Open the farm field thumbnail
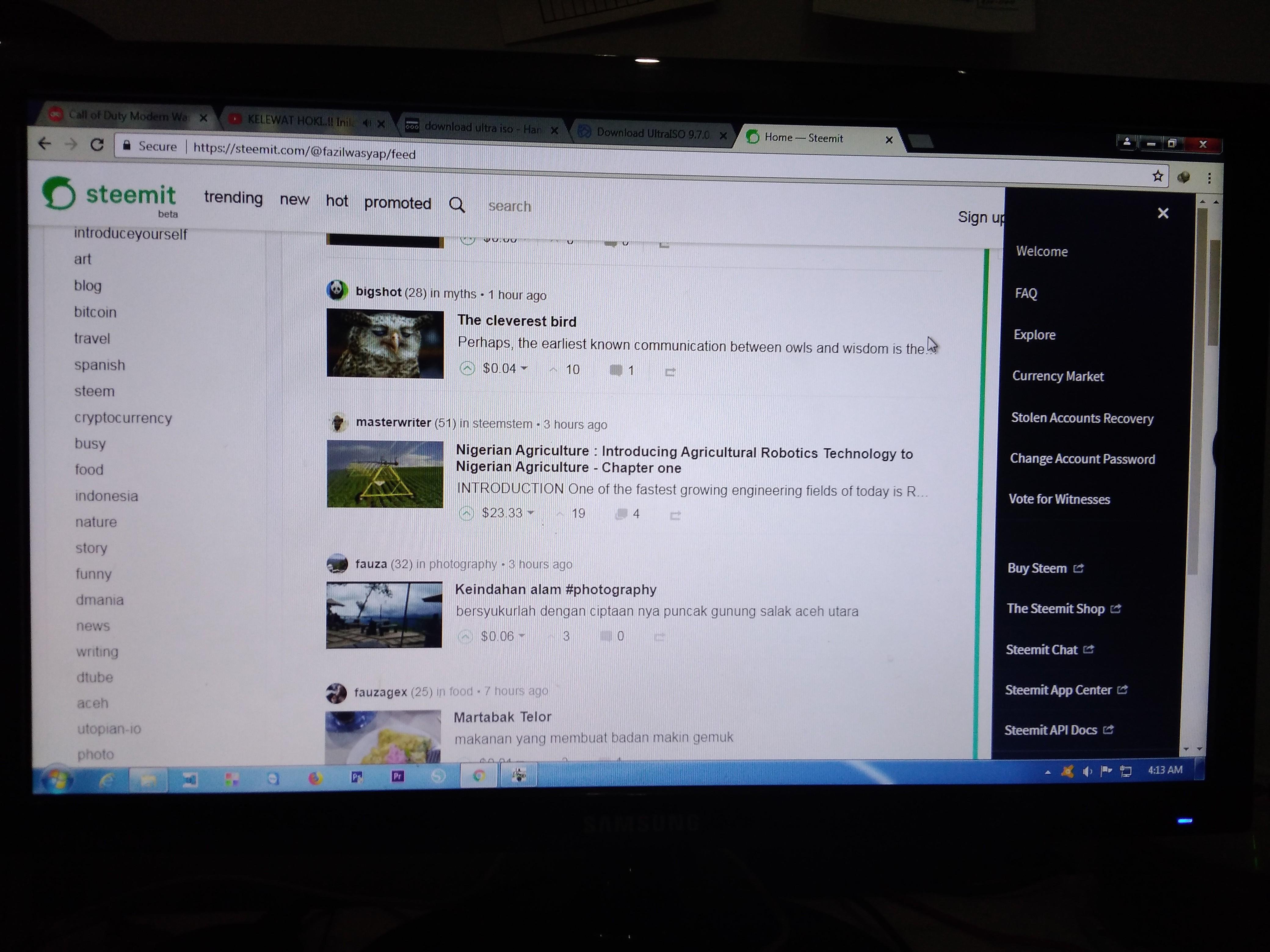The height and width of the screenshot is (952, 1270). pyautogui.click(x=385, y=474)
